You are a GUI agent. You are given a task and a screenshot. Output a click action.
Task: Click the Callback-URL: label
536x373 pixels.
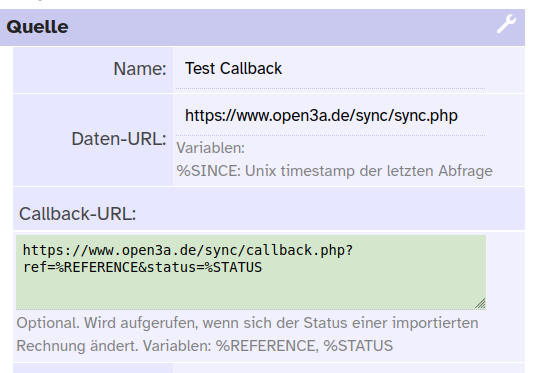(x=78, y=214)
